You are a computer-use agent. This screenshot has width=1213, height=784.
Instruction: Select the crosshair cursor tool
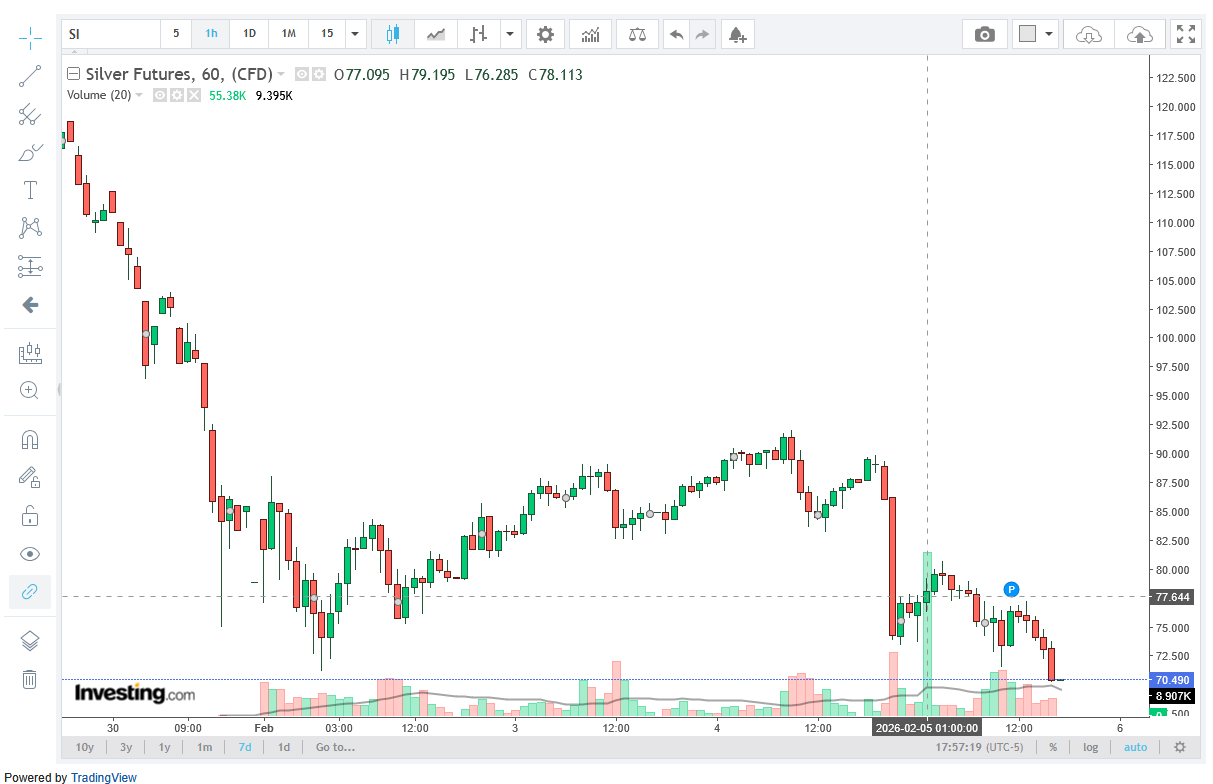(30, 39)
